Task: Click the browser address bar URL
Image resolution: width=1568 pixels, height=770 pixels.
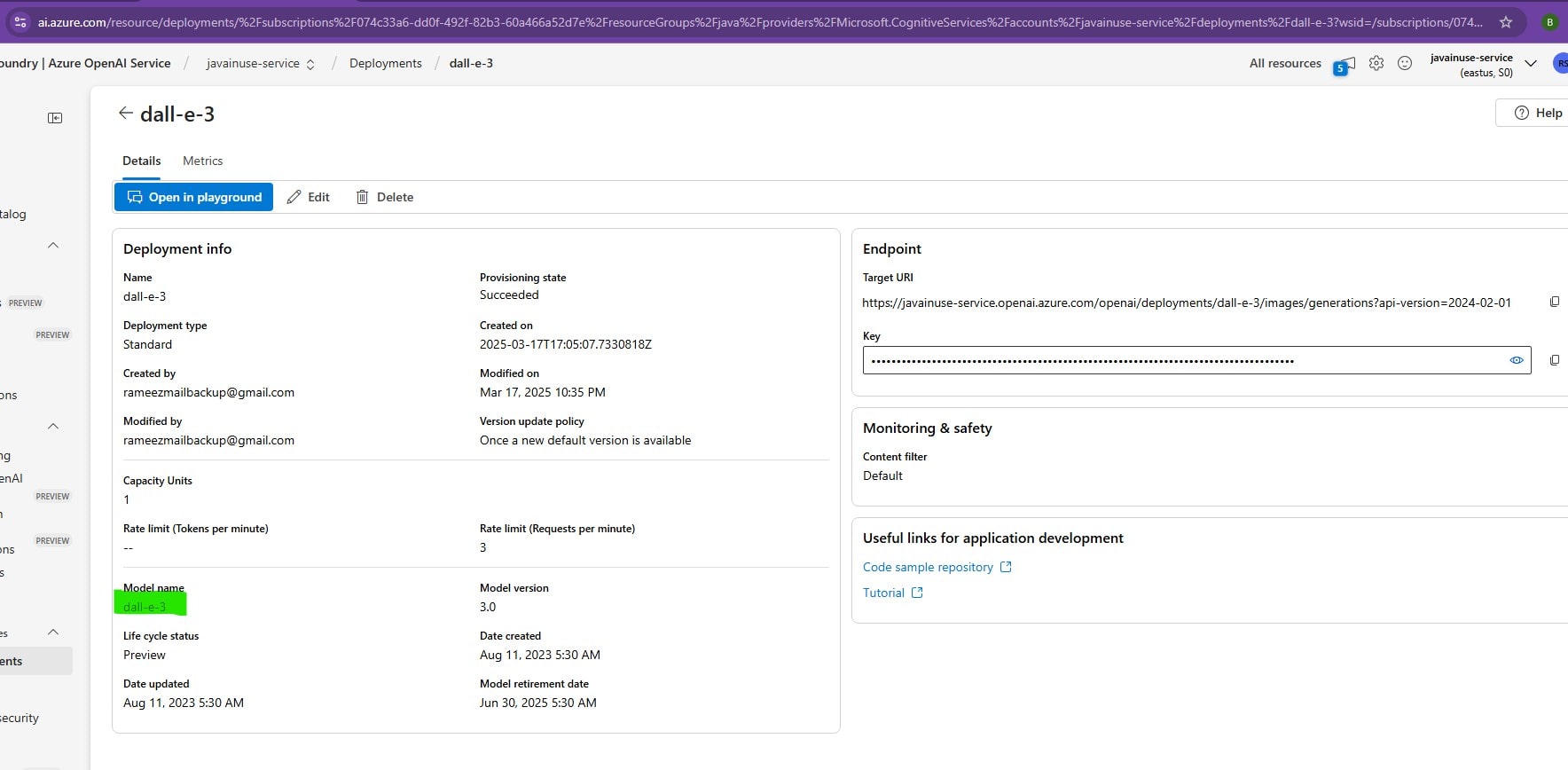Action: (x=759, y=22)
